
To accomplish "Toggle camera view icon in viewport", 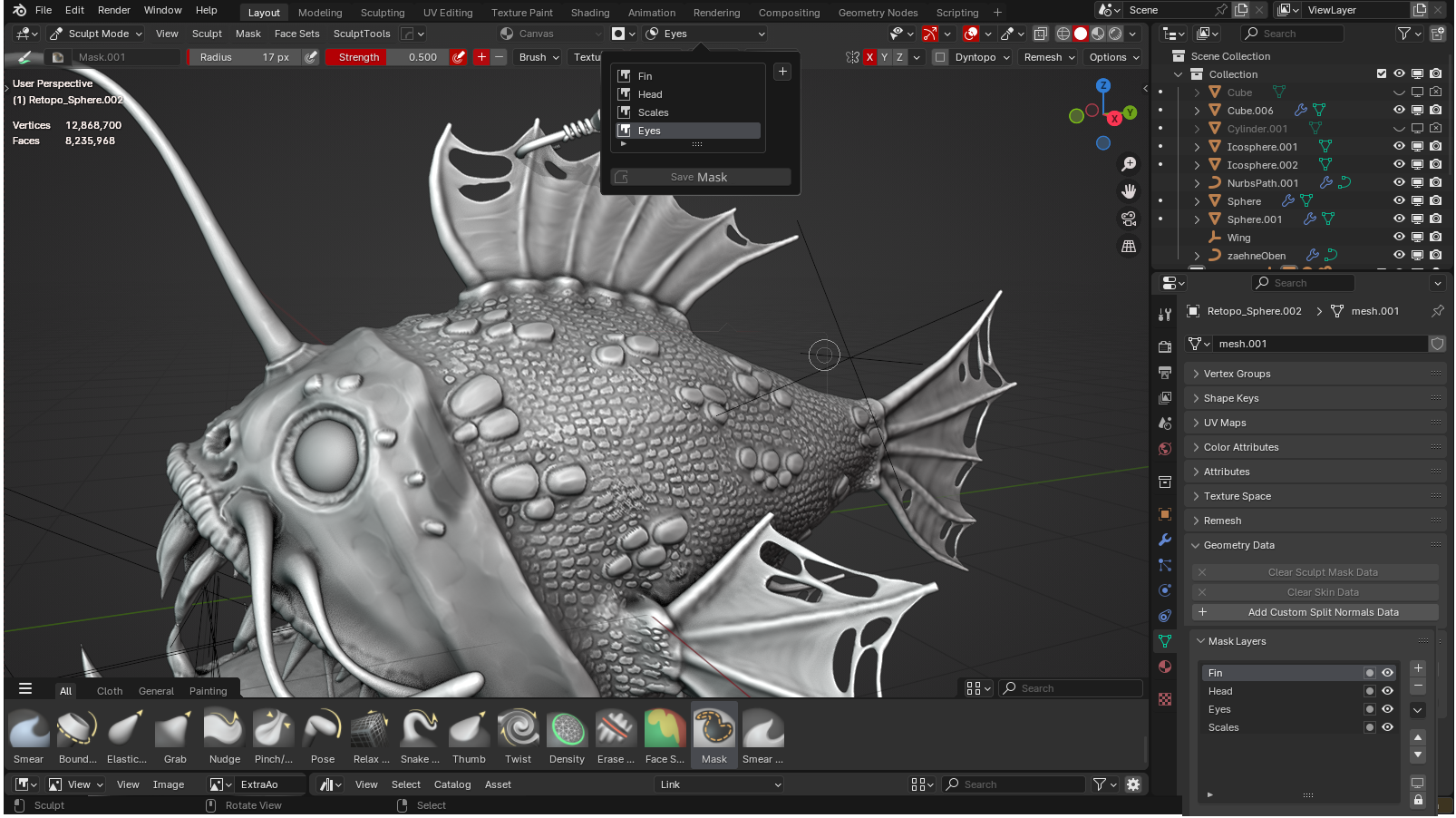I will 1129,219.
